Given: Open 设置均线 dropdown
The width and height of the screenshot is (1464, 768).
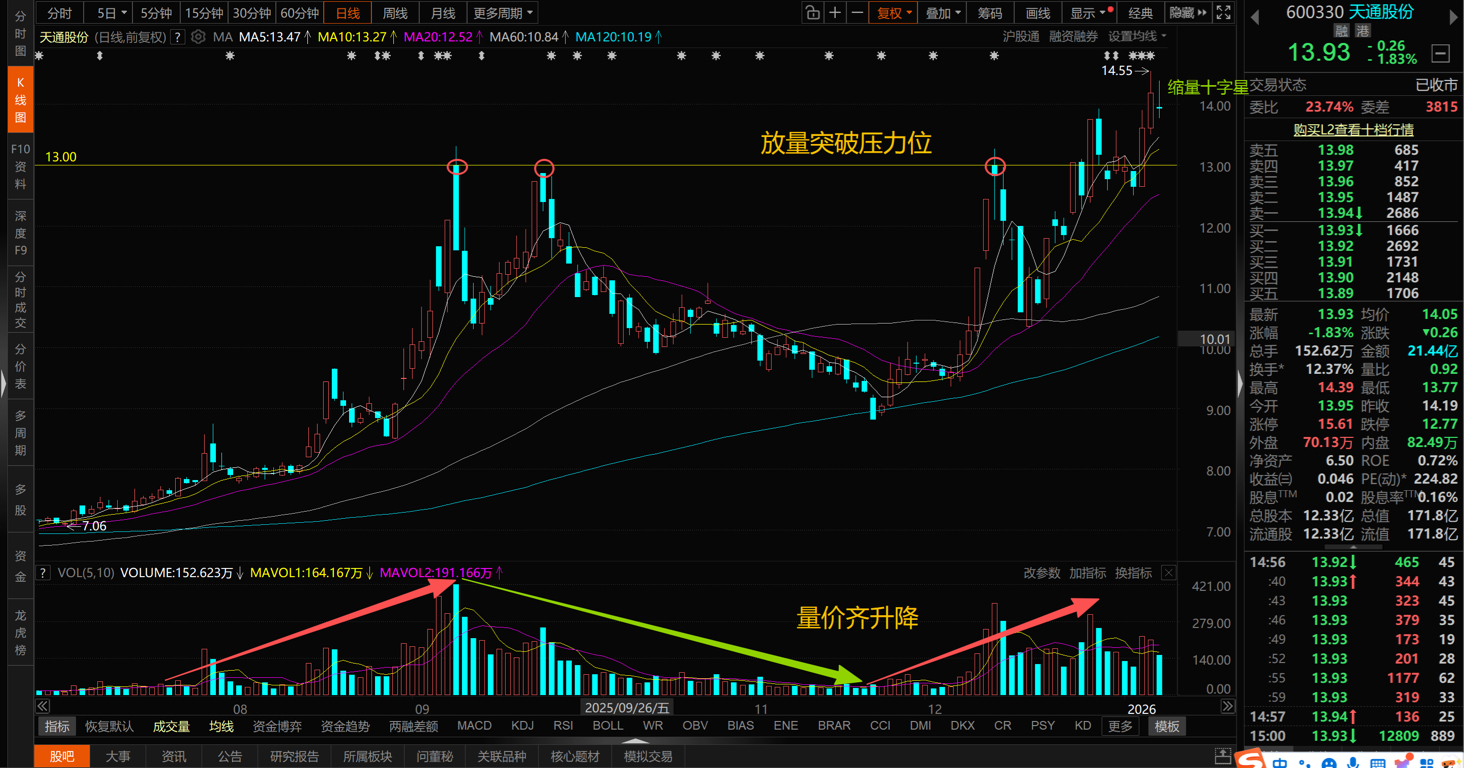Looking at the screenshot, I should [1137, 36].
